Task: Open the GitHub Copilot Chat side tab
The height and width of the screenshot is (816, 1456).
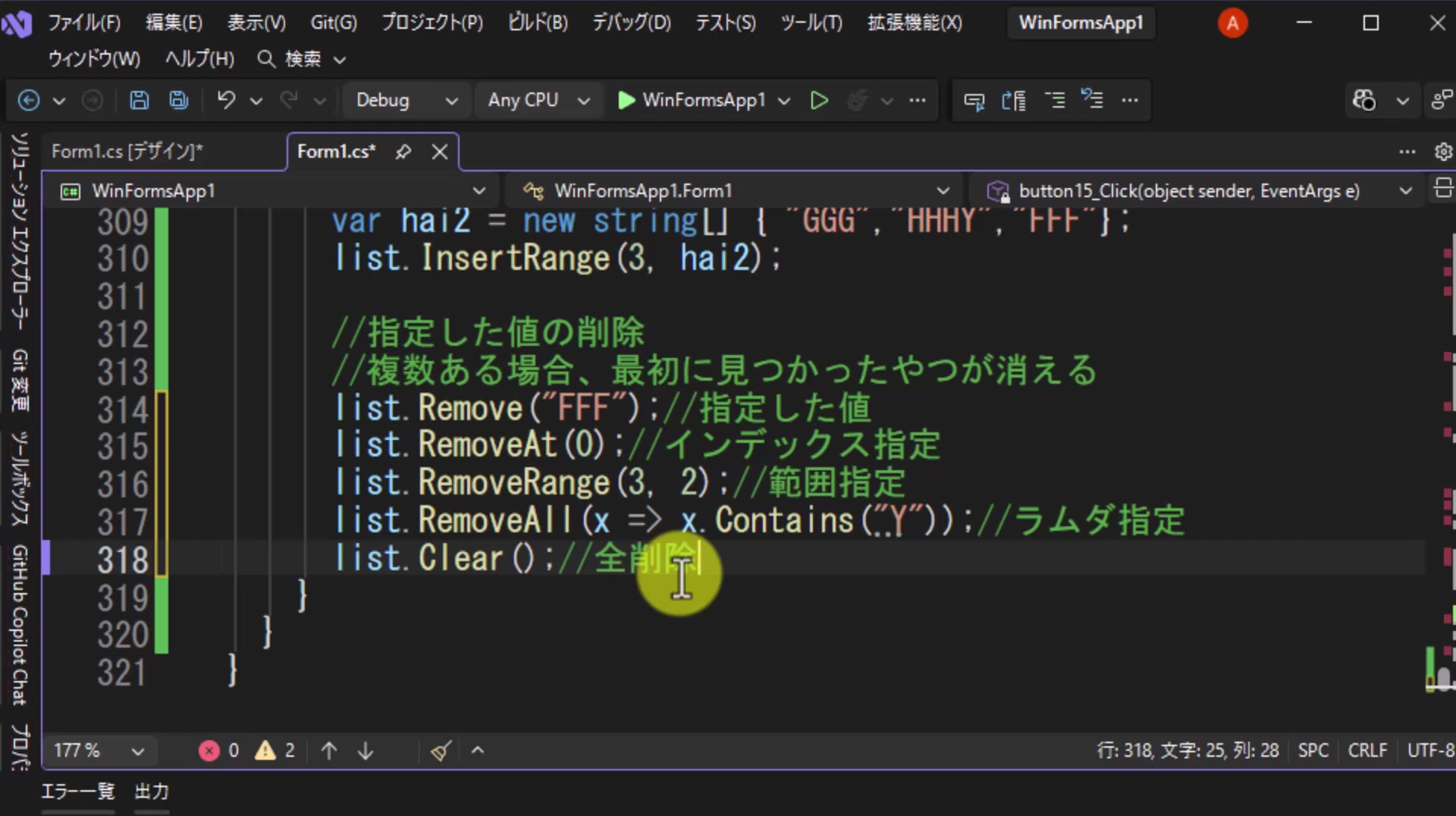Action: pyautogui.click(x=20, y=625)
